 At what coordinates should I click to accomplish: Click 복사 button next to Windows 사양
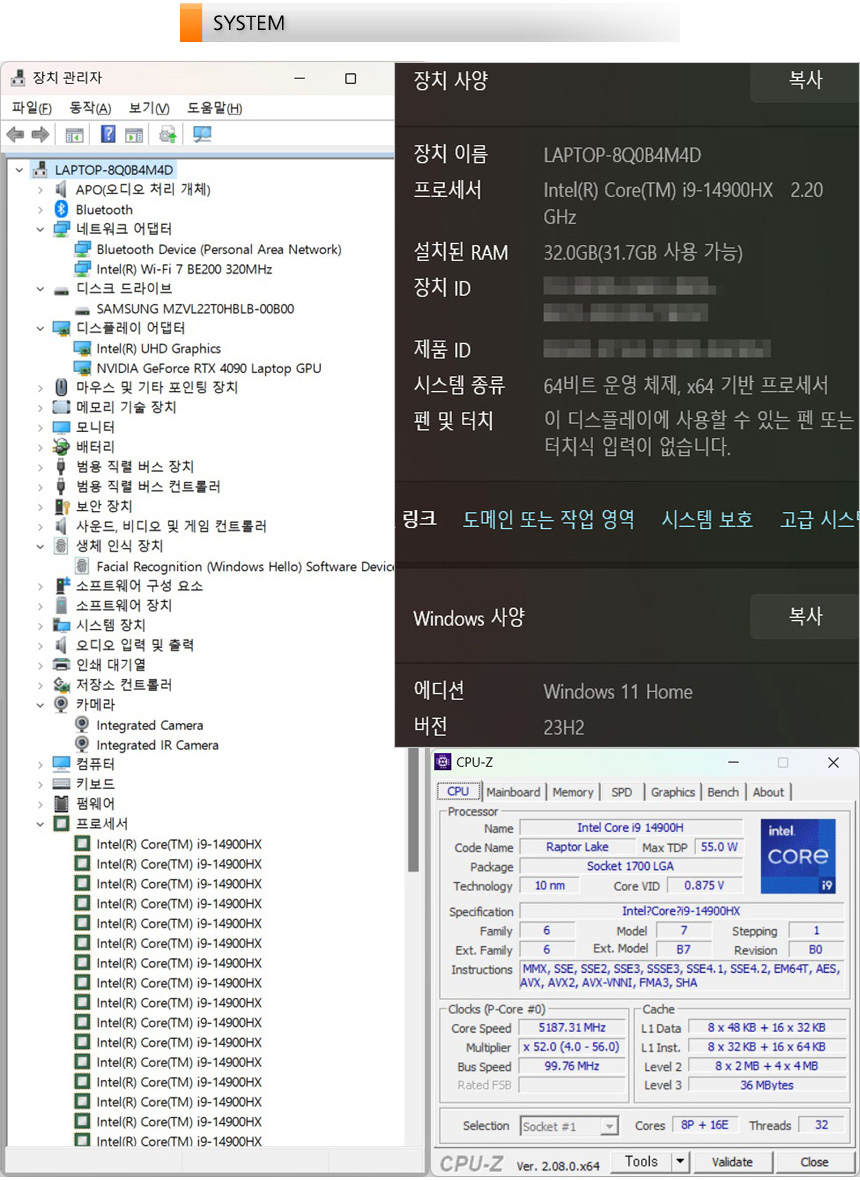(x=805, y=616)
